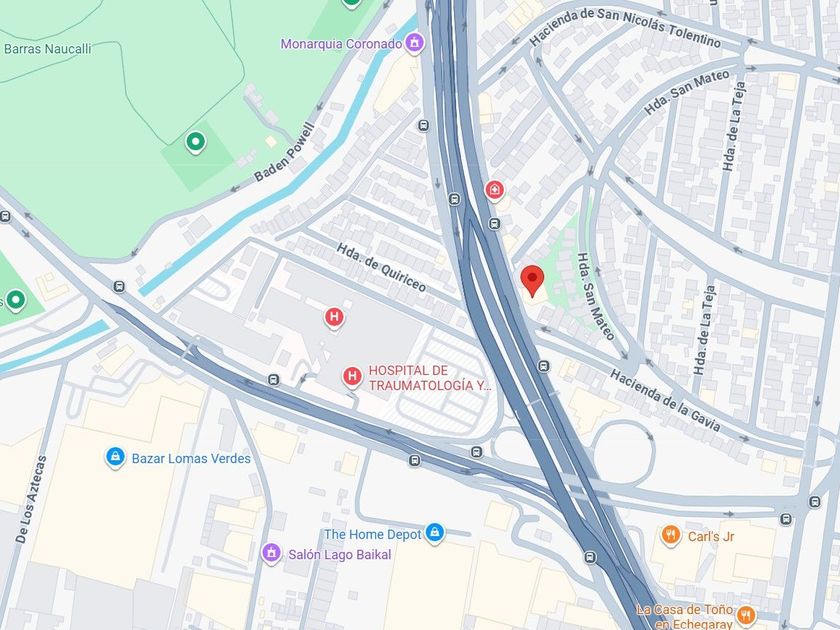Click the Hda. de Quiriceo street label
Viewport: 840px width, 630px height.
tap(381, 267)
